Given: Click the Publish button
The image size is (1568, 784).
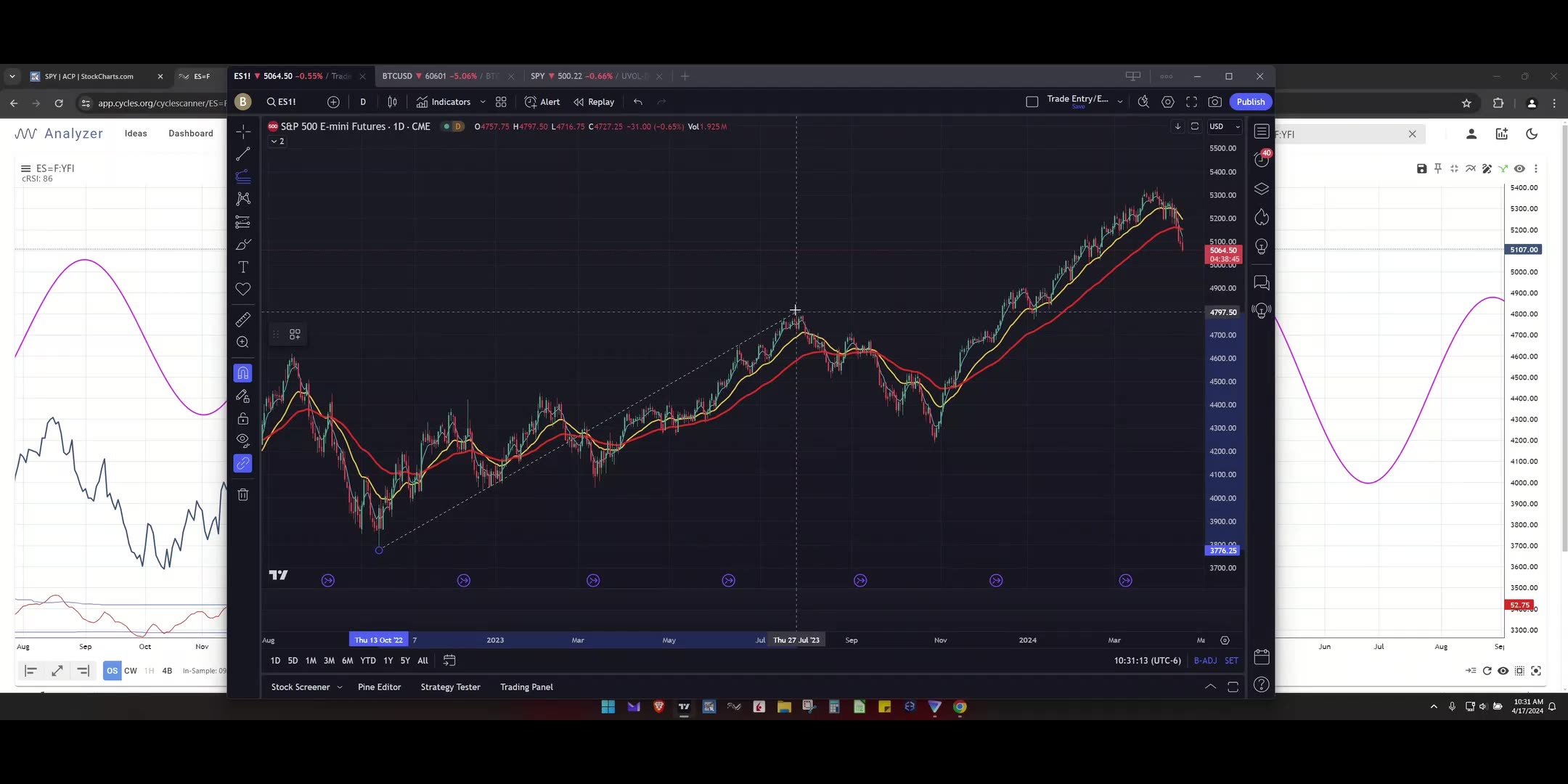Looking at the screenshot, I should click(1250, 102).
